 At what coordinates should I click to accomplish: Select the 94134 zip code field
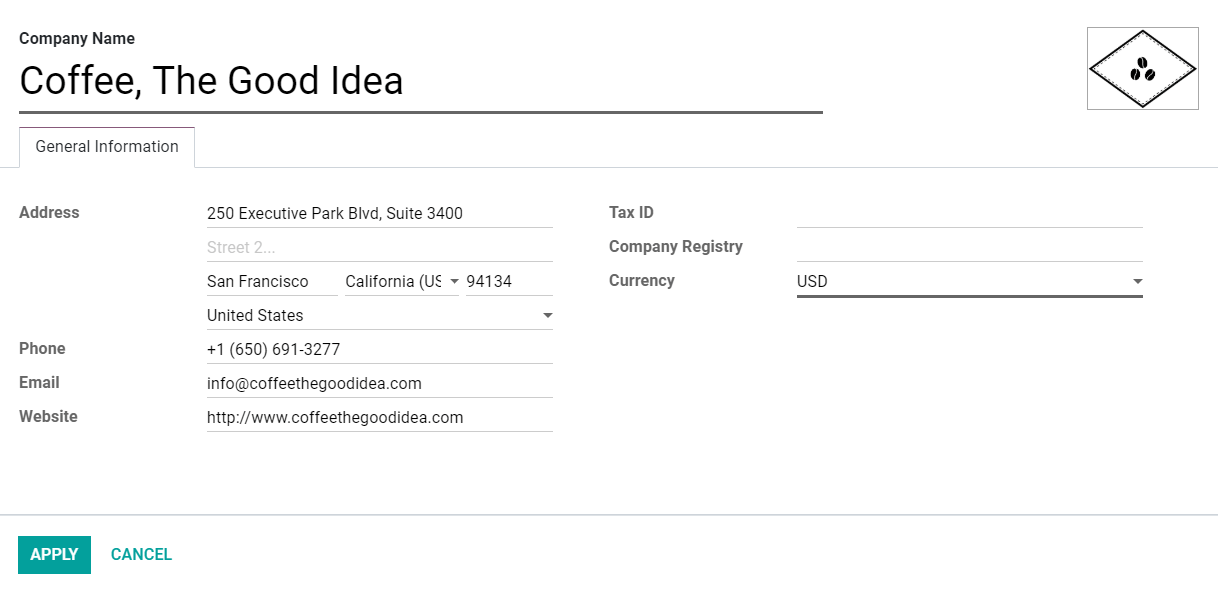click(508, 281)
